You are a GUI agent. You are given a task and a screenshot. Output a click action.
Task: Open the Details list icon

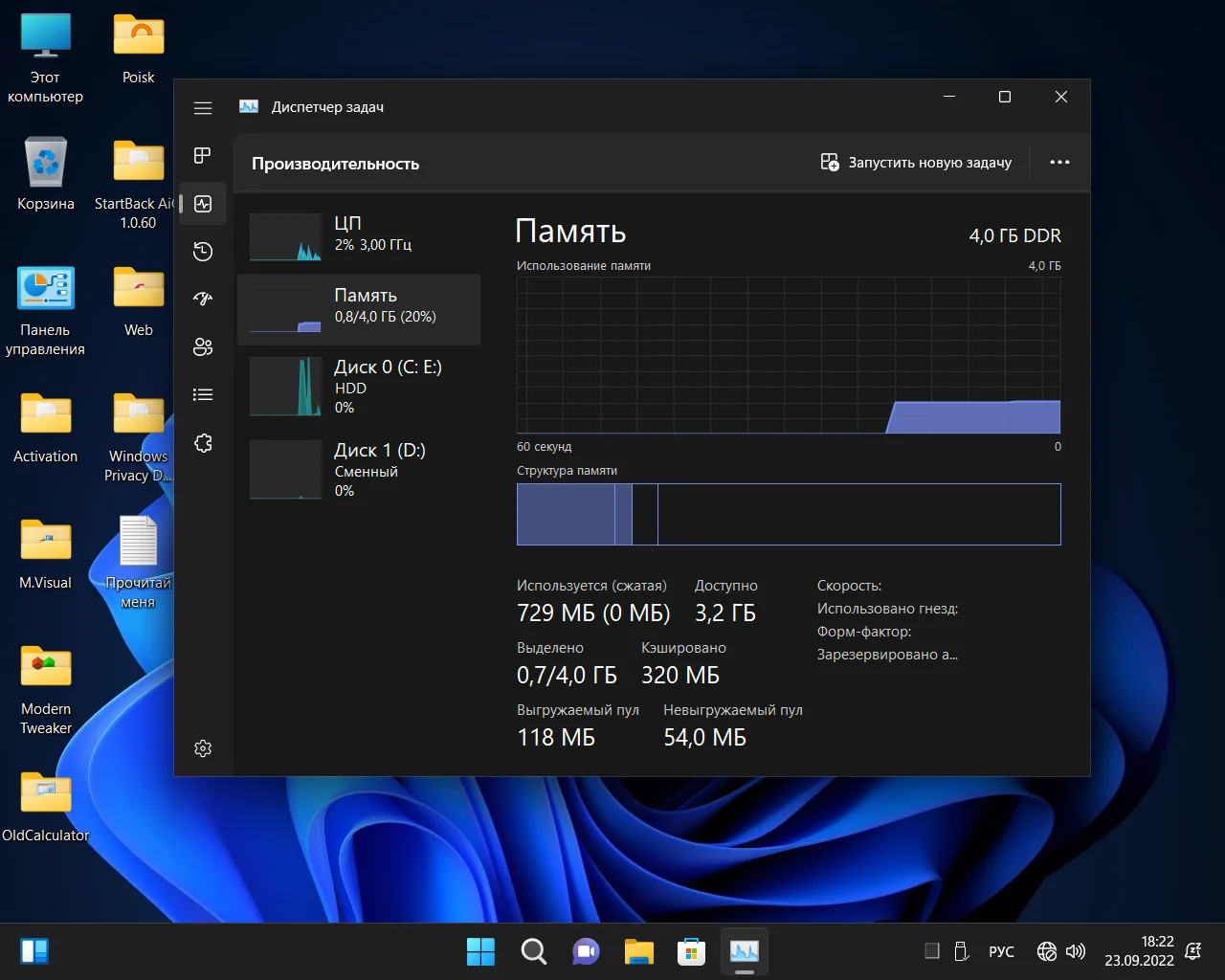pyautogui.click(x=203, y=394)
